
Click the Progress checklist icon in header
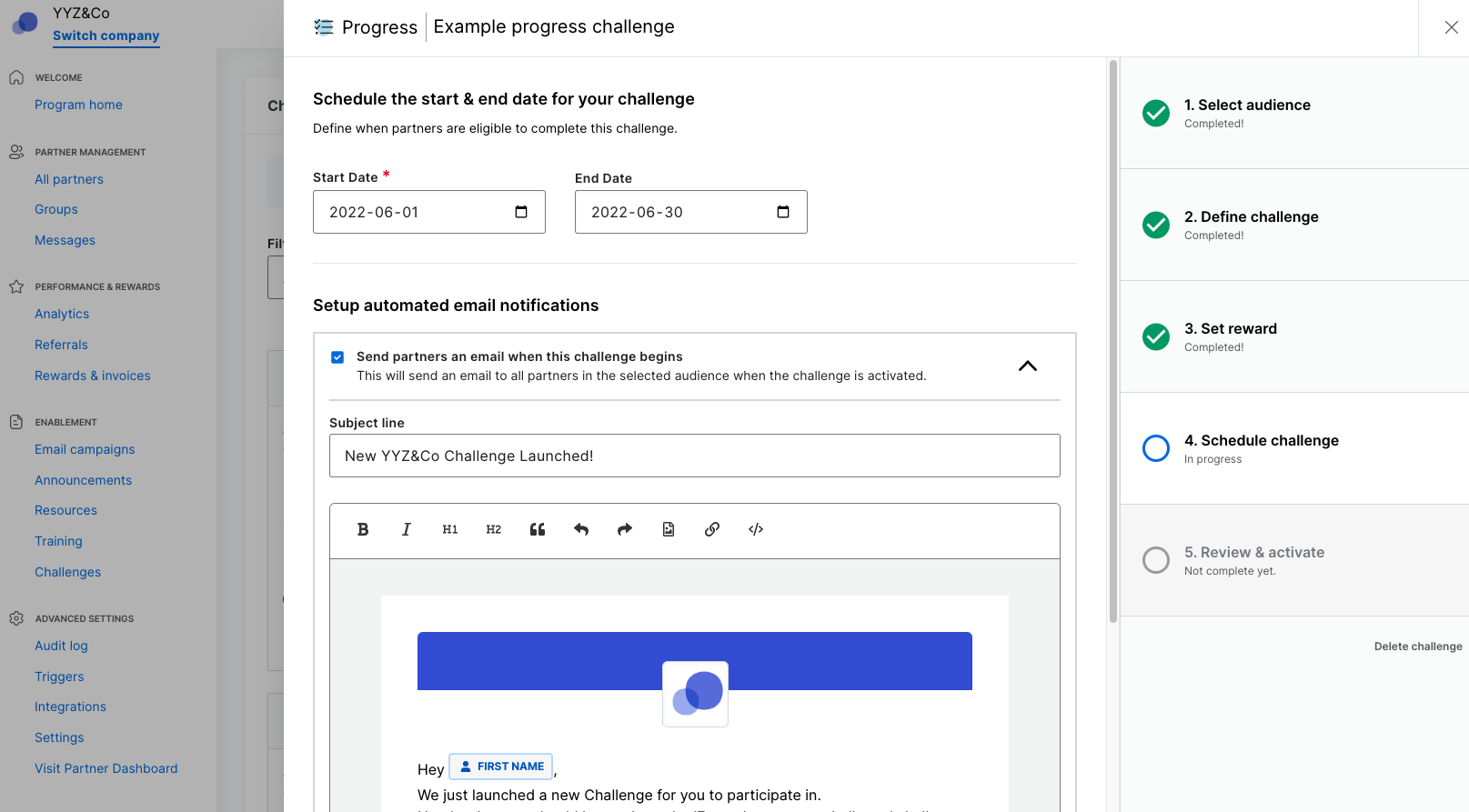tap(324, 27)
